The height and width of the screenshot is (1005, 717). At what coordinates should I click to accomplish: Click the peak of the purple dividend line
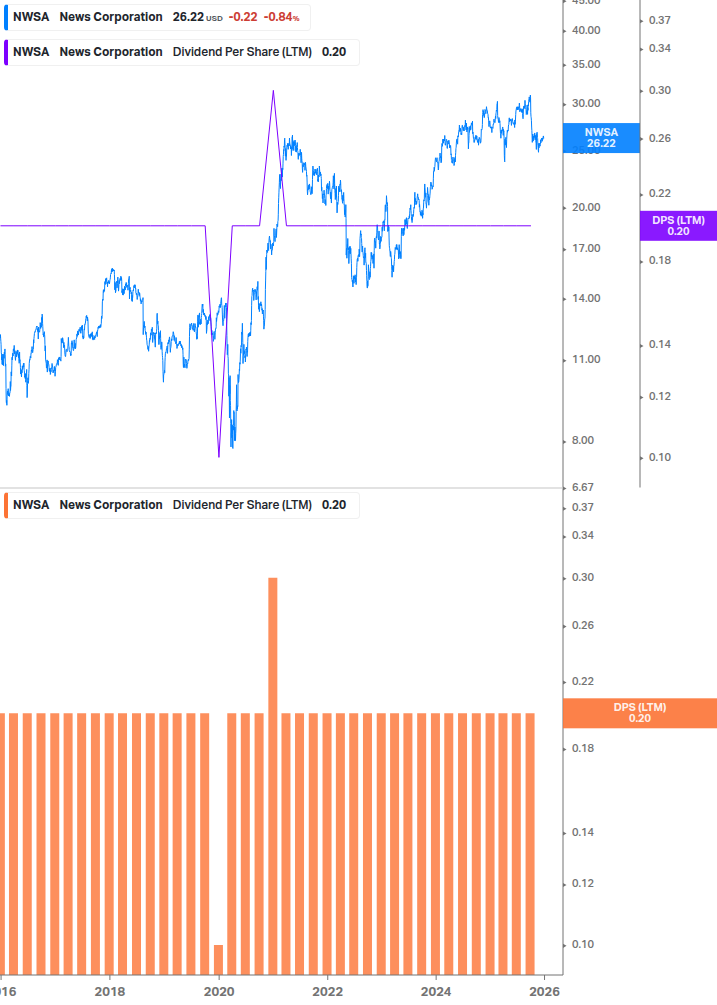point(274,92)
